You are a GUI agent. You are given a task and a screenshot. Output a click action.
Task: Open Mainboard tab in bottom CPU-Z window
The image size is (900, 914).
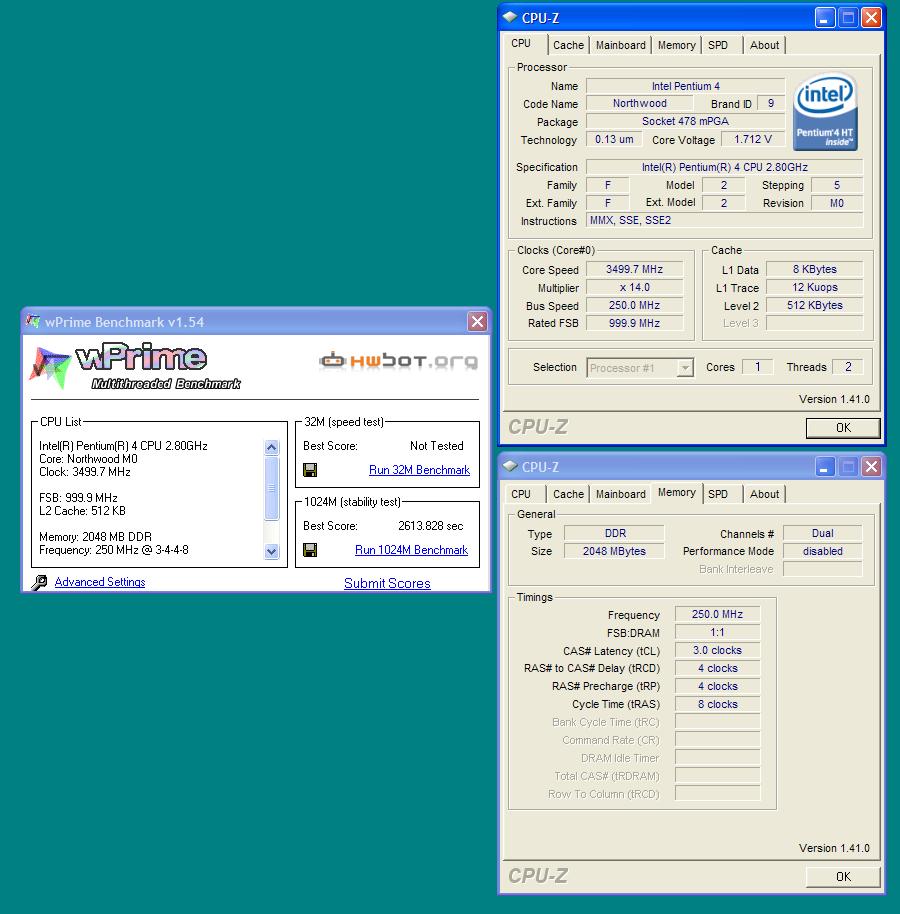coord(621,494)
